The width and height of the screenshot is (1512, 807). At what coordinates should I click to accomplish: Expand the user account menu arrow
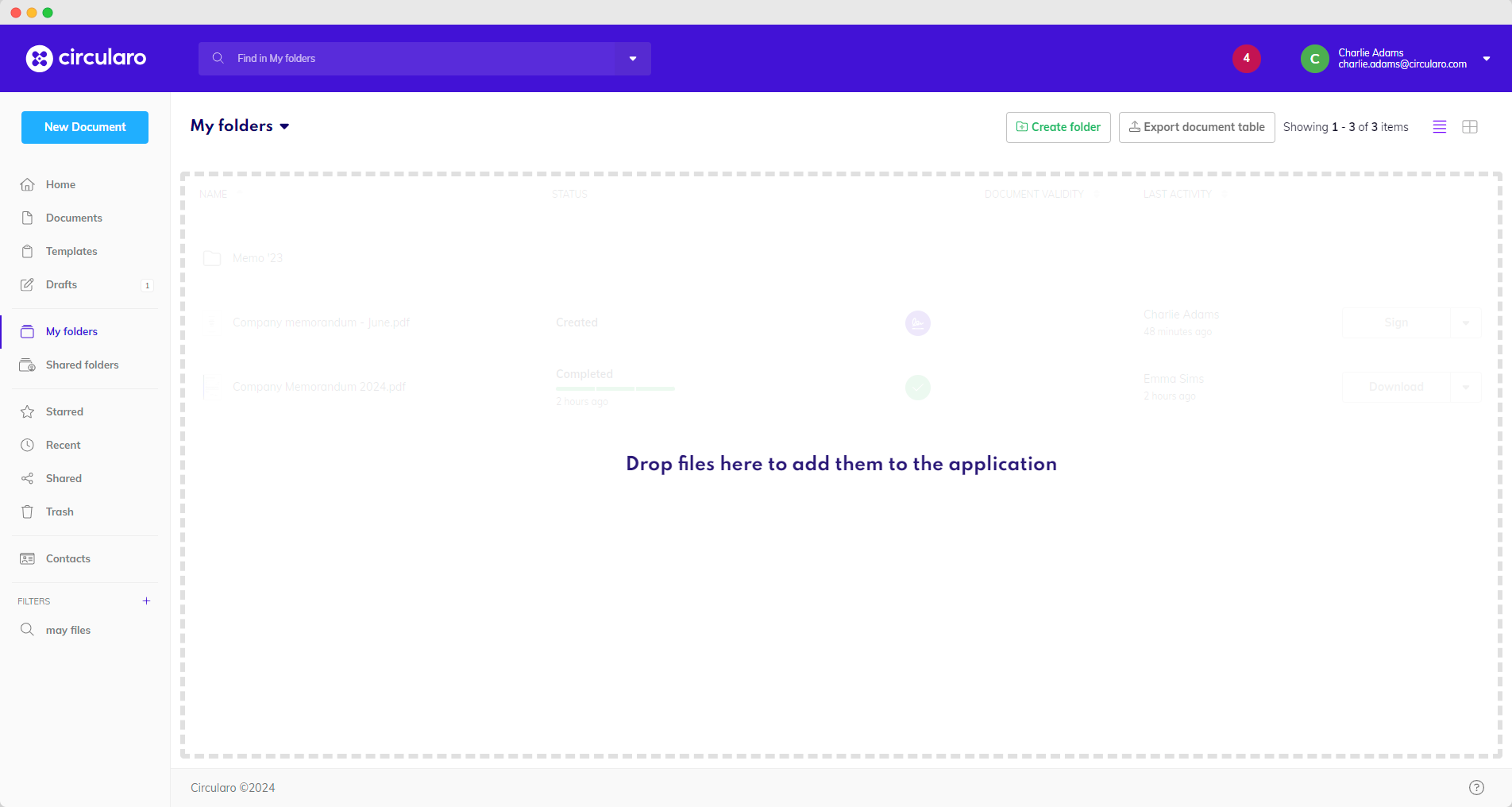click(1487, 59)
